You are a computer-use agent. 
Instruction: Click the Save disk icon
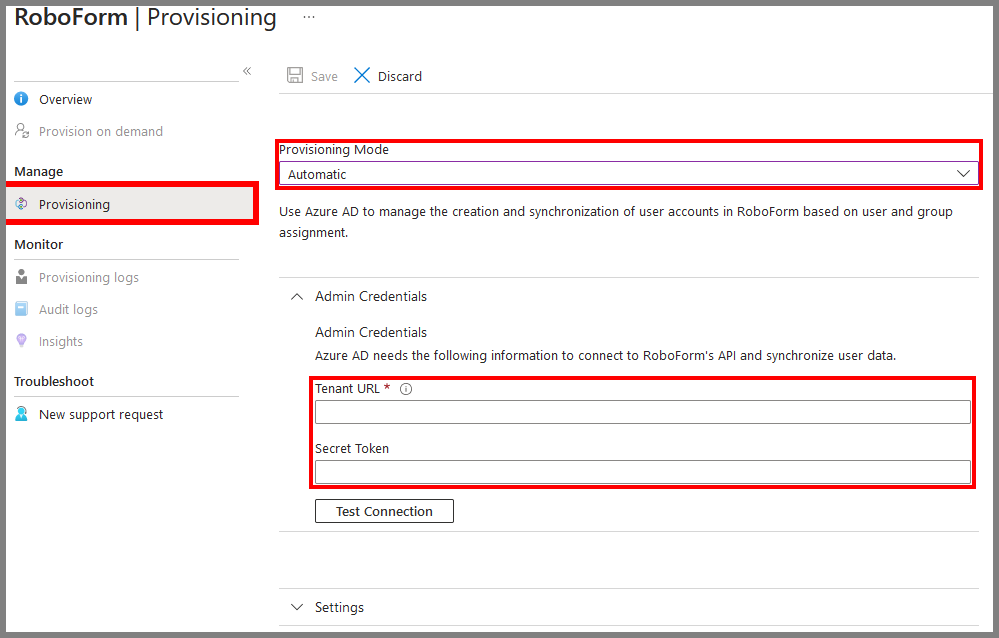[295, 76]
